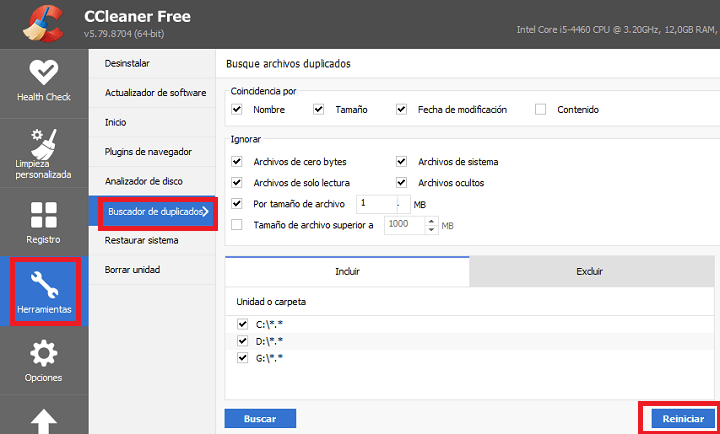Select the Inicio tool entry
This screenshot has height=434, width=720.
coord(152,122)
